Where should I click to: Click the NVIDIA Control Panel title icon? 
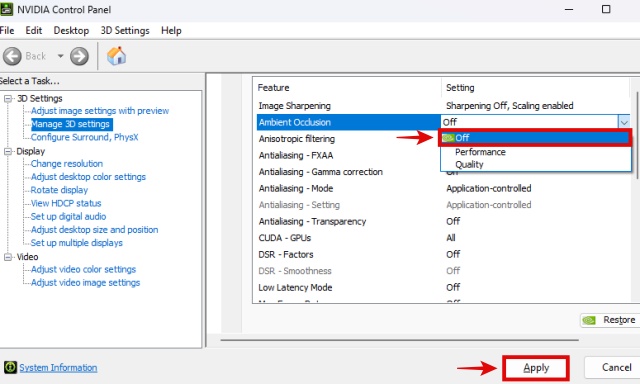[6, 9]
